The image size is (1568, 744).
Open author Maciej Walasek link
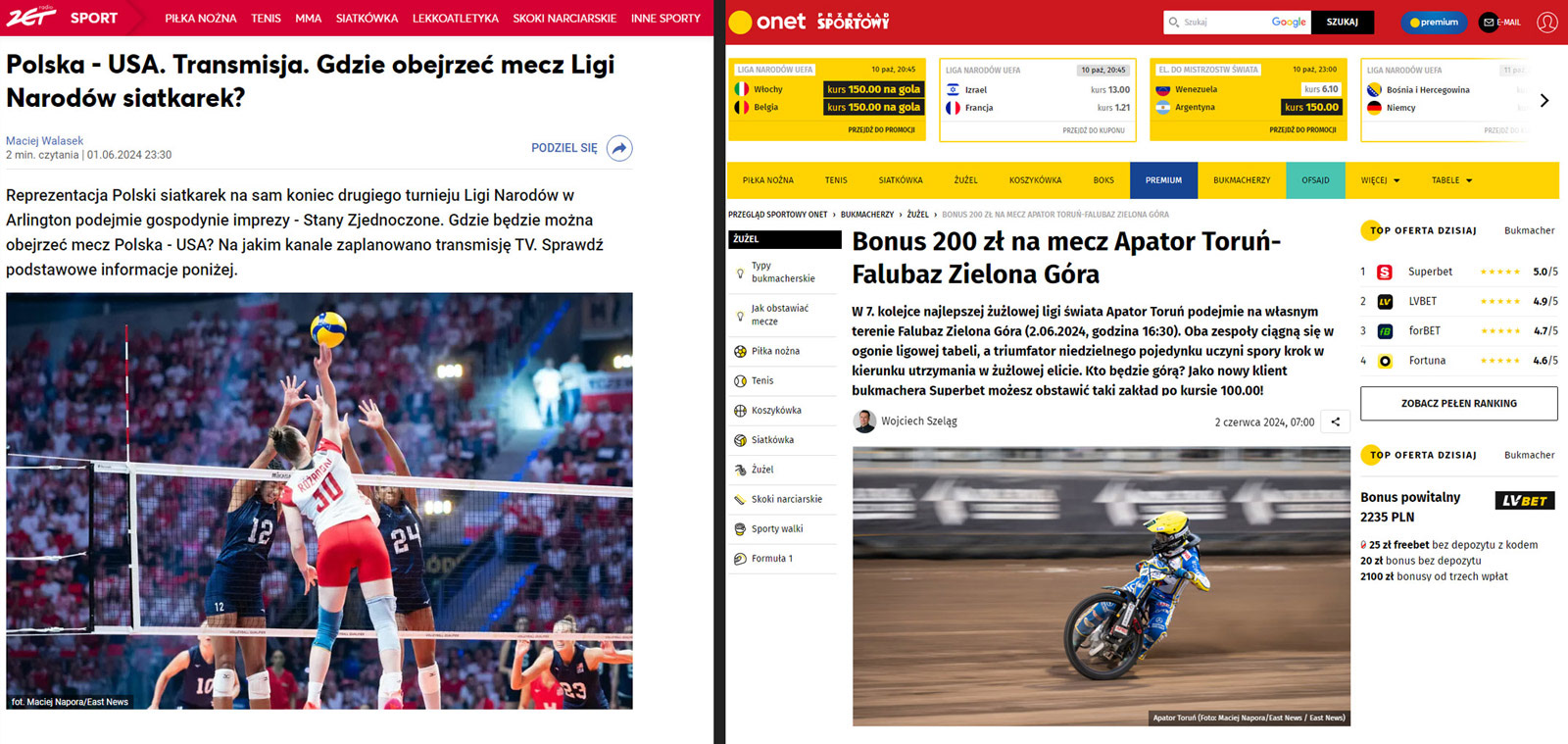(x=44, y=141)
